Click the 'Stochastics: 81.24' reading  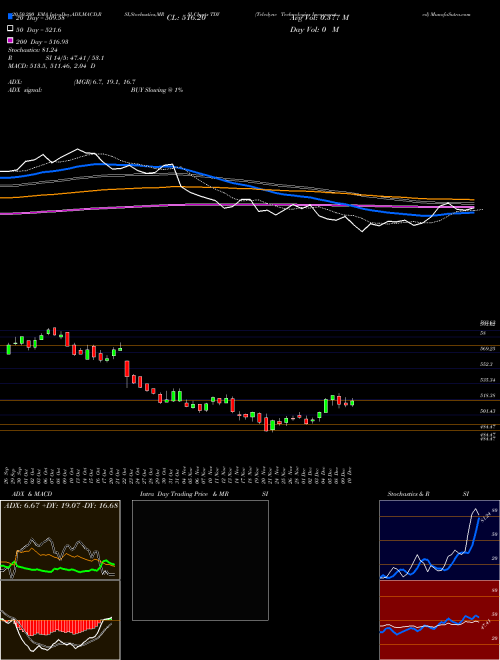(x=32, y=50)
